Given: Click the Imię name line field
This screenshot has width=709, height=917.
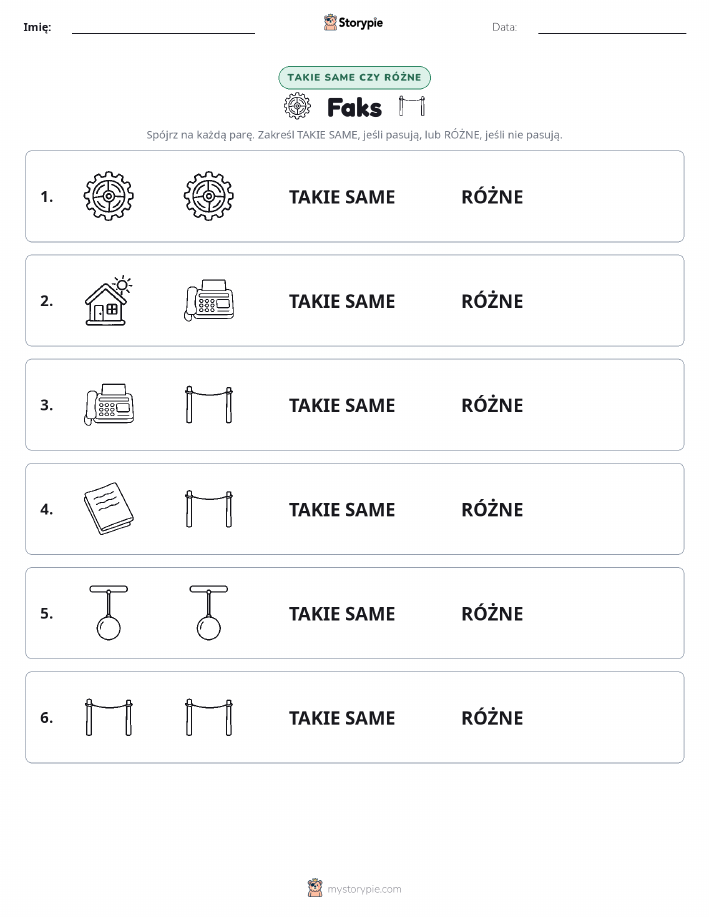Looking at the screenshot, I should pos(163,27).
